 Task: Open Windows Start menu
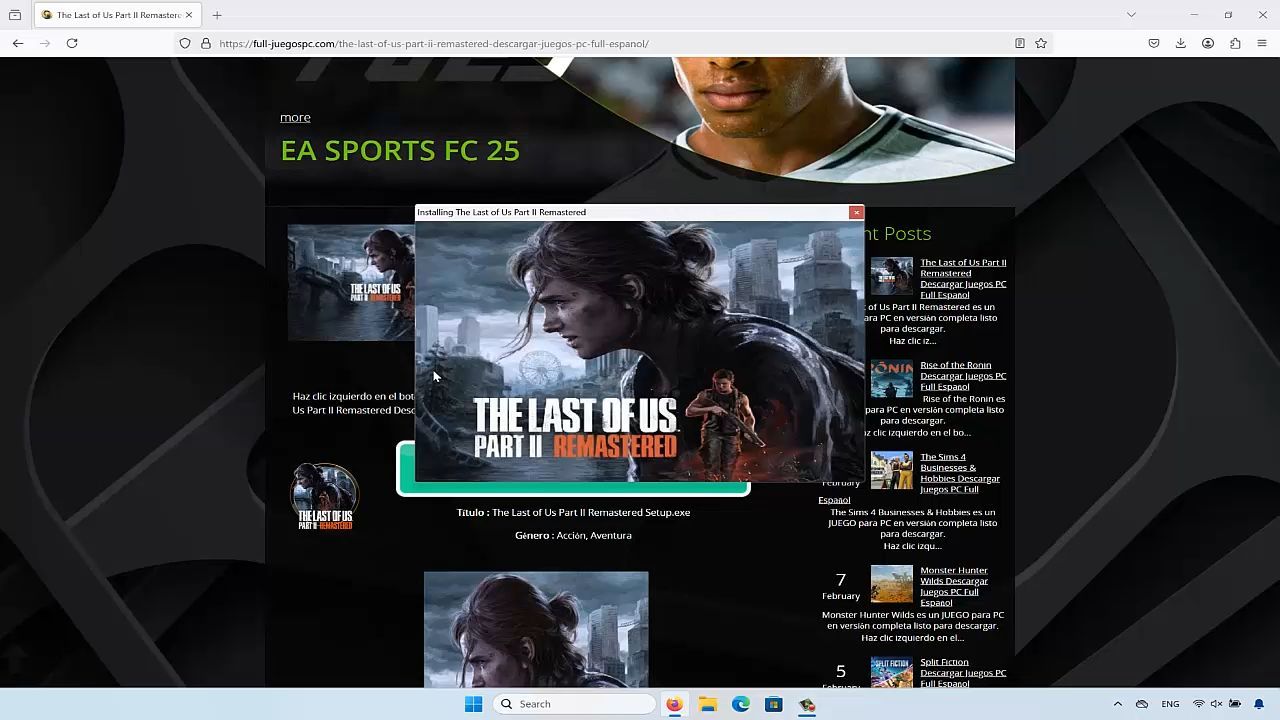tap(473, 704)
